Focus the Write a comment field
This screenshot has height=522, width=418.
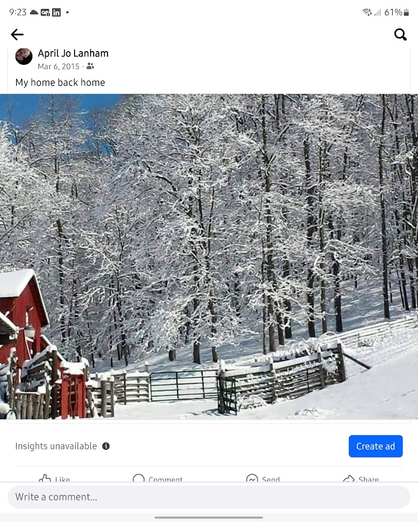click(x=209, y=497)
